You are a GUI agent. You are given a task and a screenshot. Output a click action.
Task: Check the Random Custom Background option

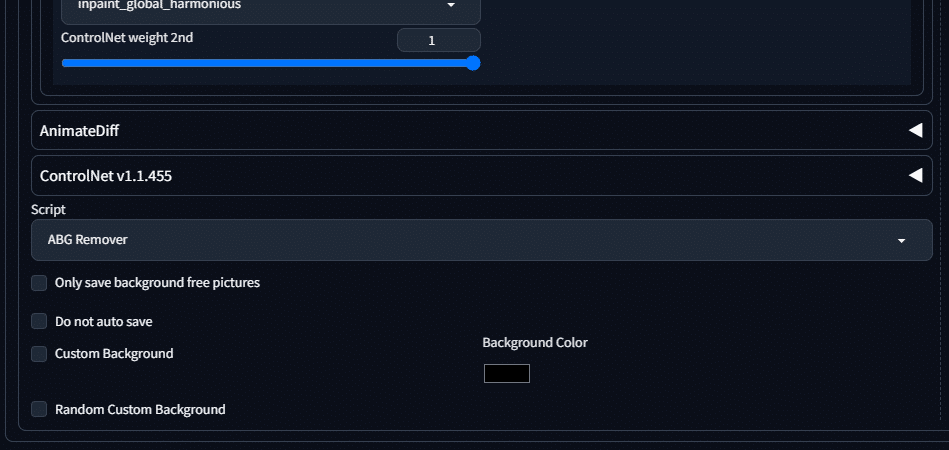pyautogui.click(x=39, y=409)
